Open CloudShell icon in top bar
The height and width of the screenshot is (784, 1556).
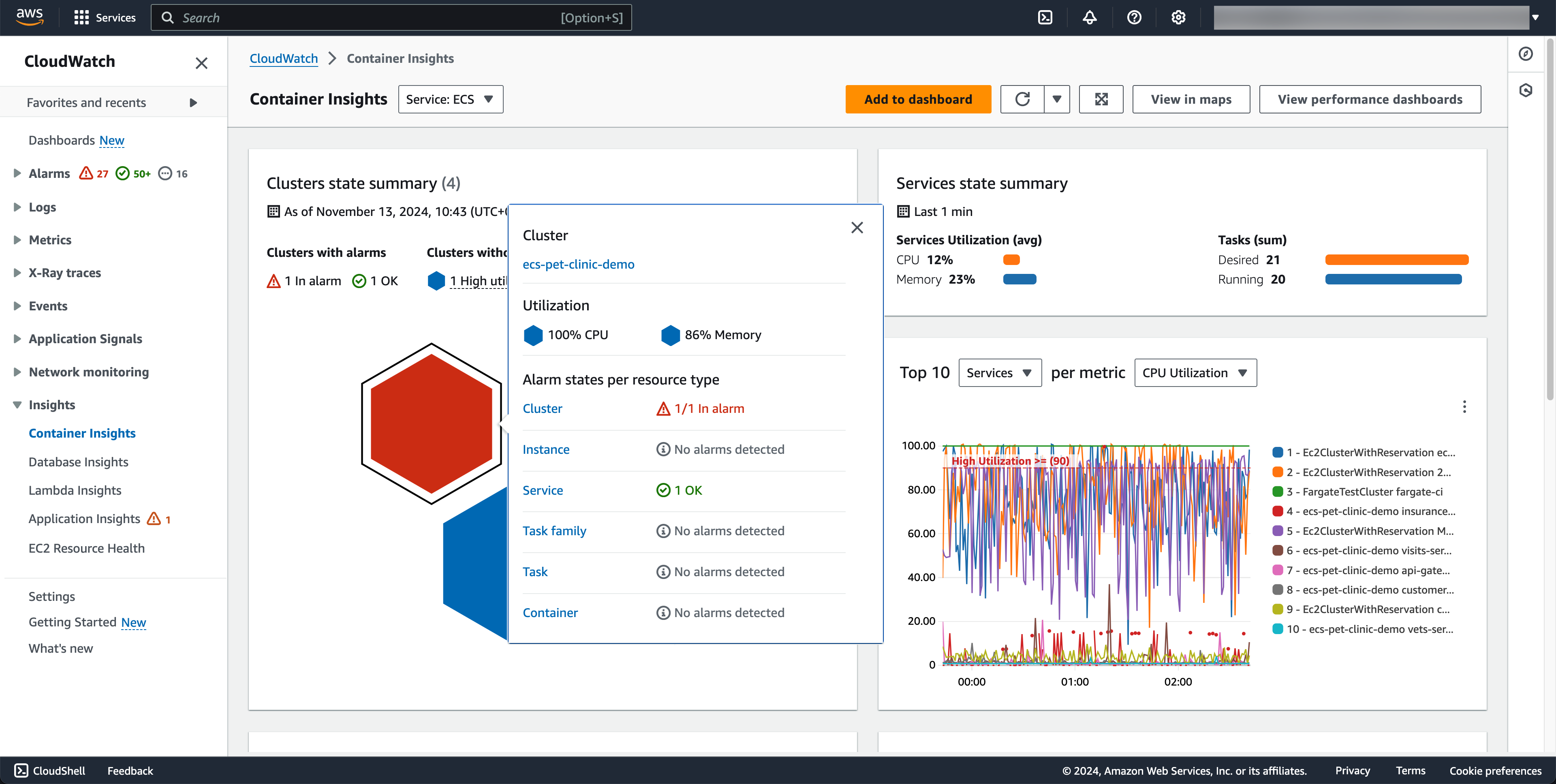pyautogui.click(x=1045, y=17)
